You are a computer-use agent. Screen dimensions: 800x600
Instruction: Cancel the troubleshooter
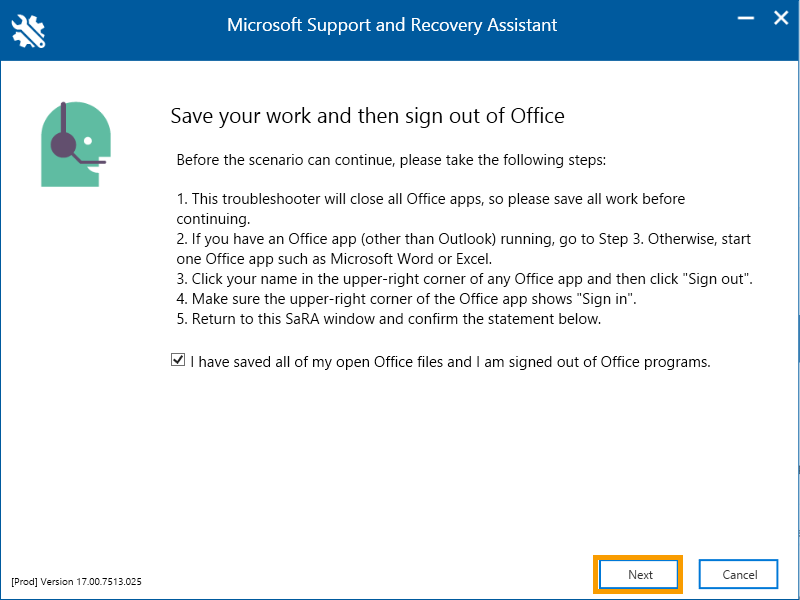click(738, 574)
